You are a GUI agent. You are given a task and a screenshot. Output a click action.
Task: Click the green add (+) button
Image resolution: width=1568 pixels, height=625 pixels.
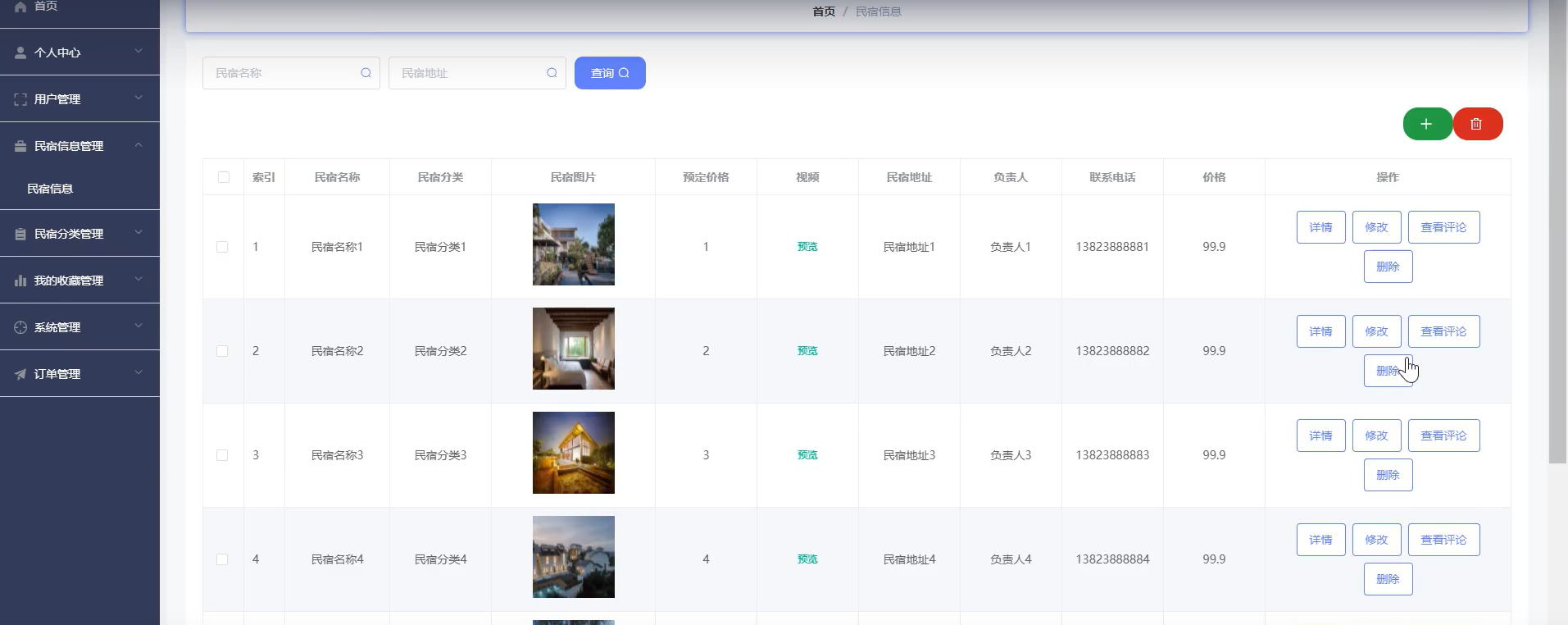click(x=1427, y=124)
